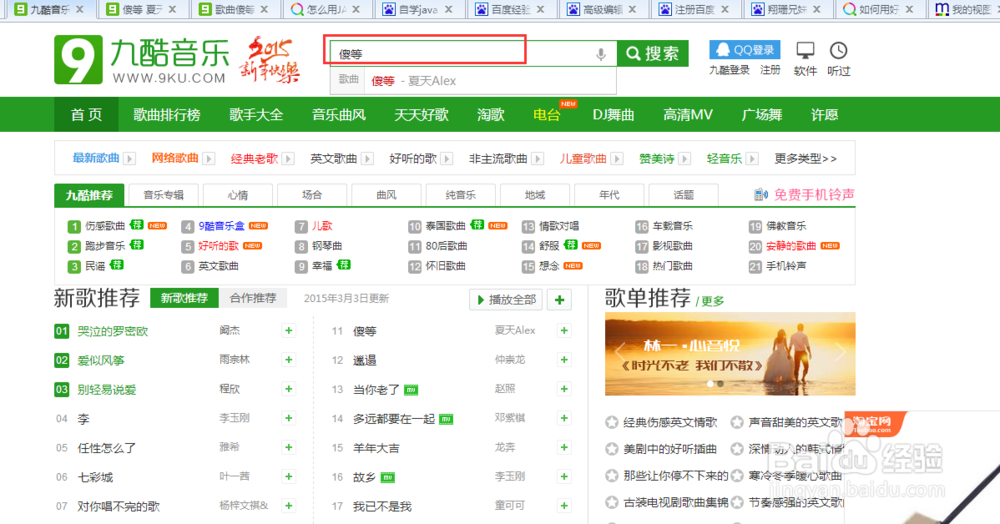Switch to the 心情 tab
The width and height of the screenshot is (1000, 524).
(x=238, y=195)
